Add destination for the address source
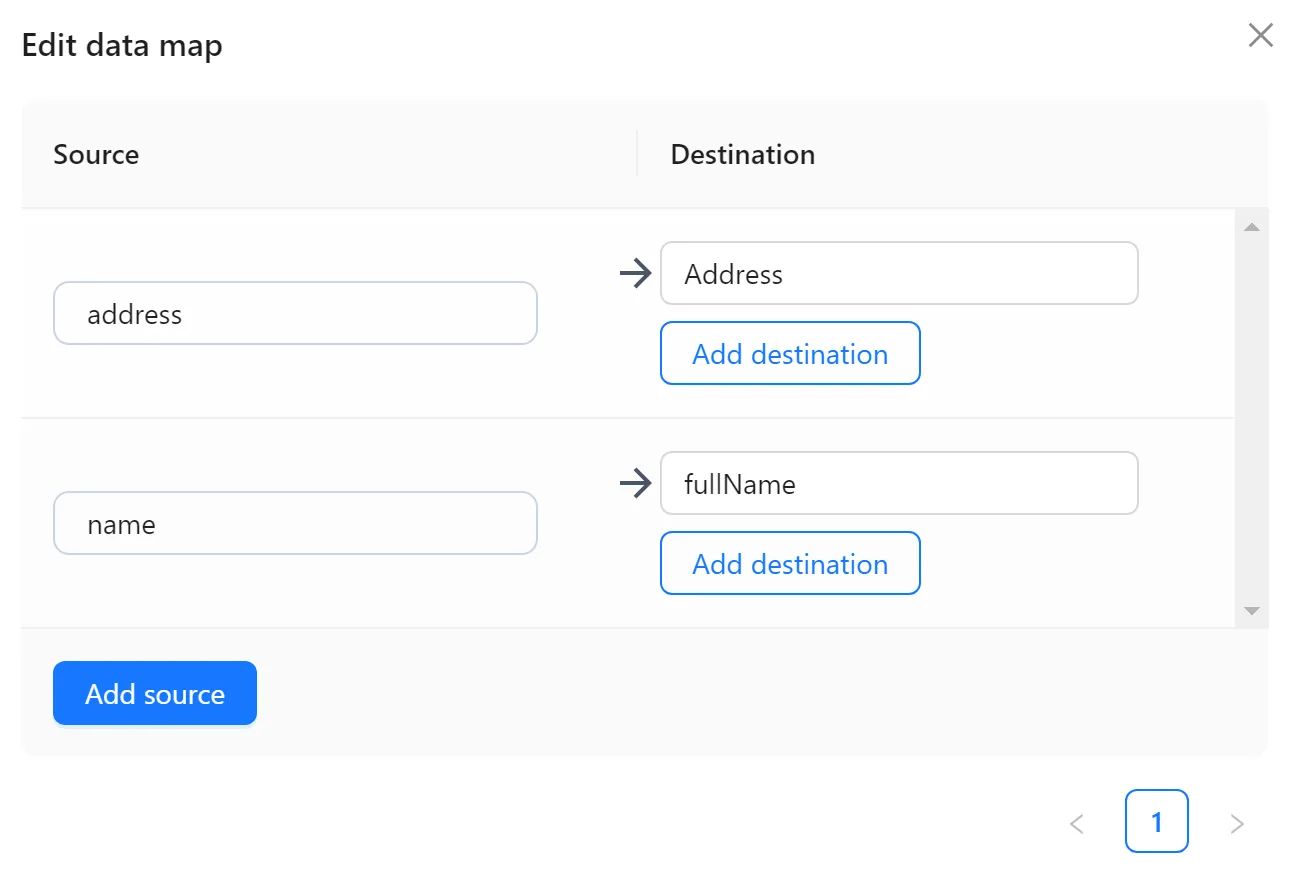Viewport: 1296px width, 891px height. [790, 354]
